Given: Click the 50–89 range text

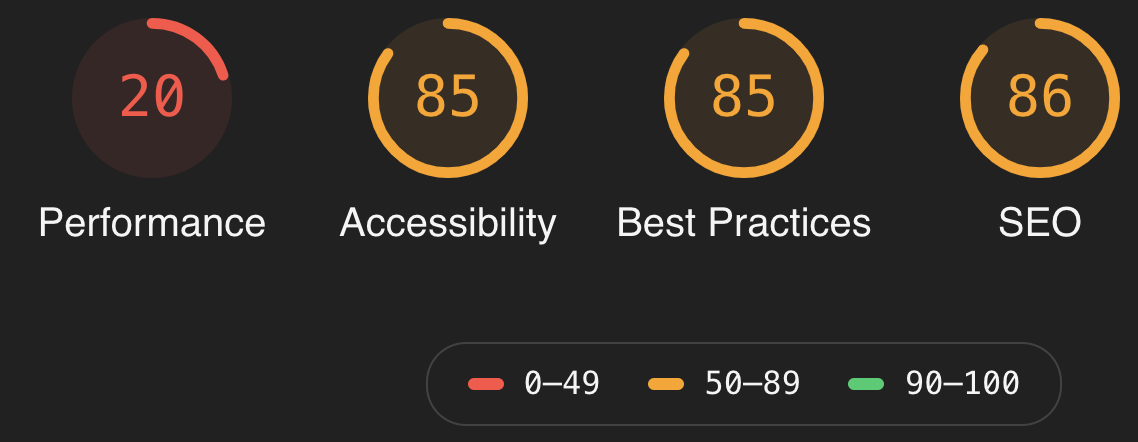Looking at the screenshot, I should [x=752, y=383].
